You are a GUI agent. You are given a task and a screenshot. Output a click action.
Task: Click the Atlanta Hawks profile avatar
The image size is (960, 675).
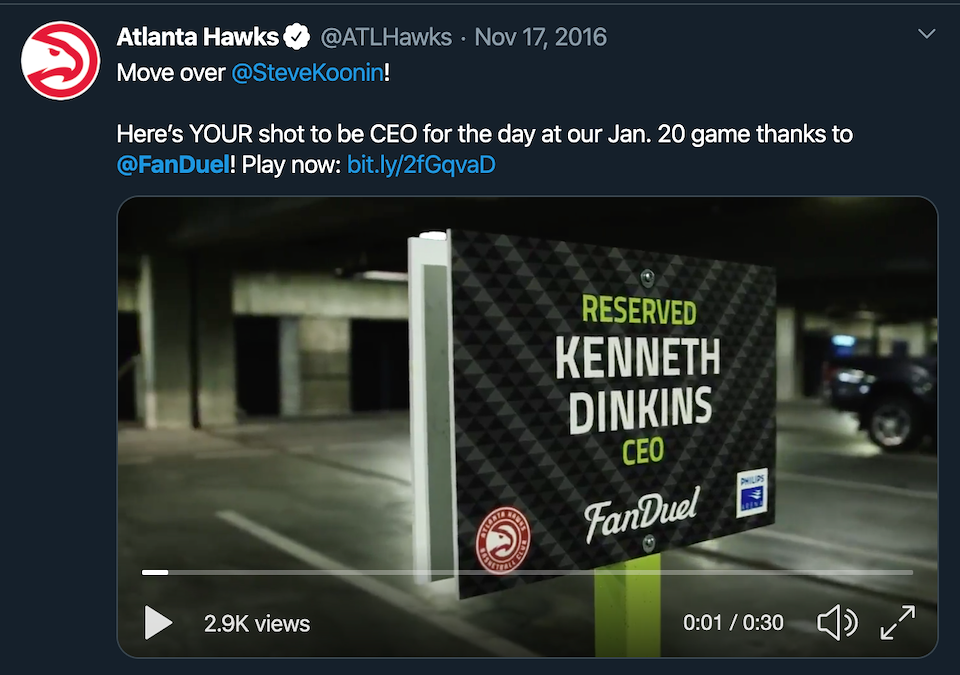click(61, 61)
